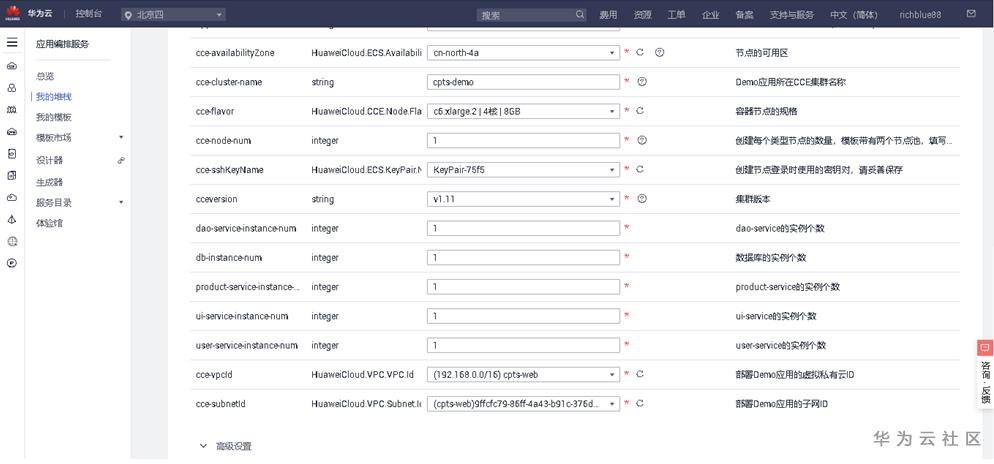Screen dimensions: 994x464
Task: Edit the user-service-instance-num field
Action: pos(524,345)
